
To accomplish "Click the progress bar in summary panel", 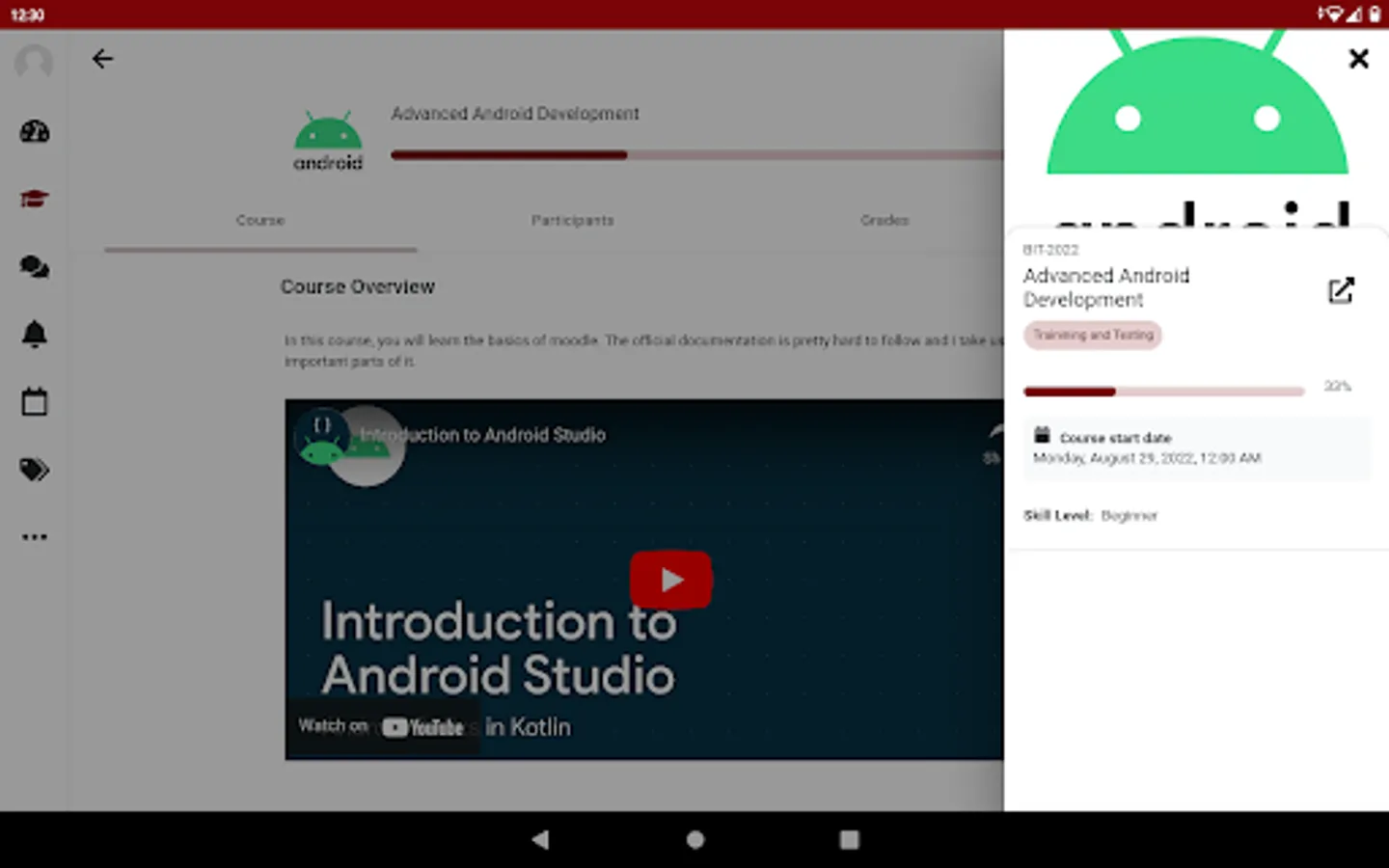I will [1164, 392].
